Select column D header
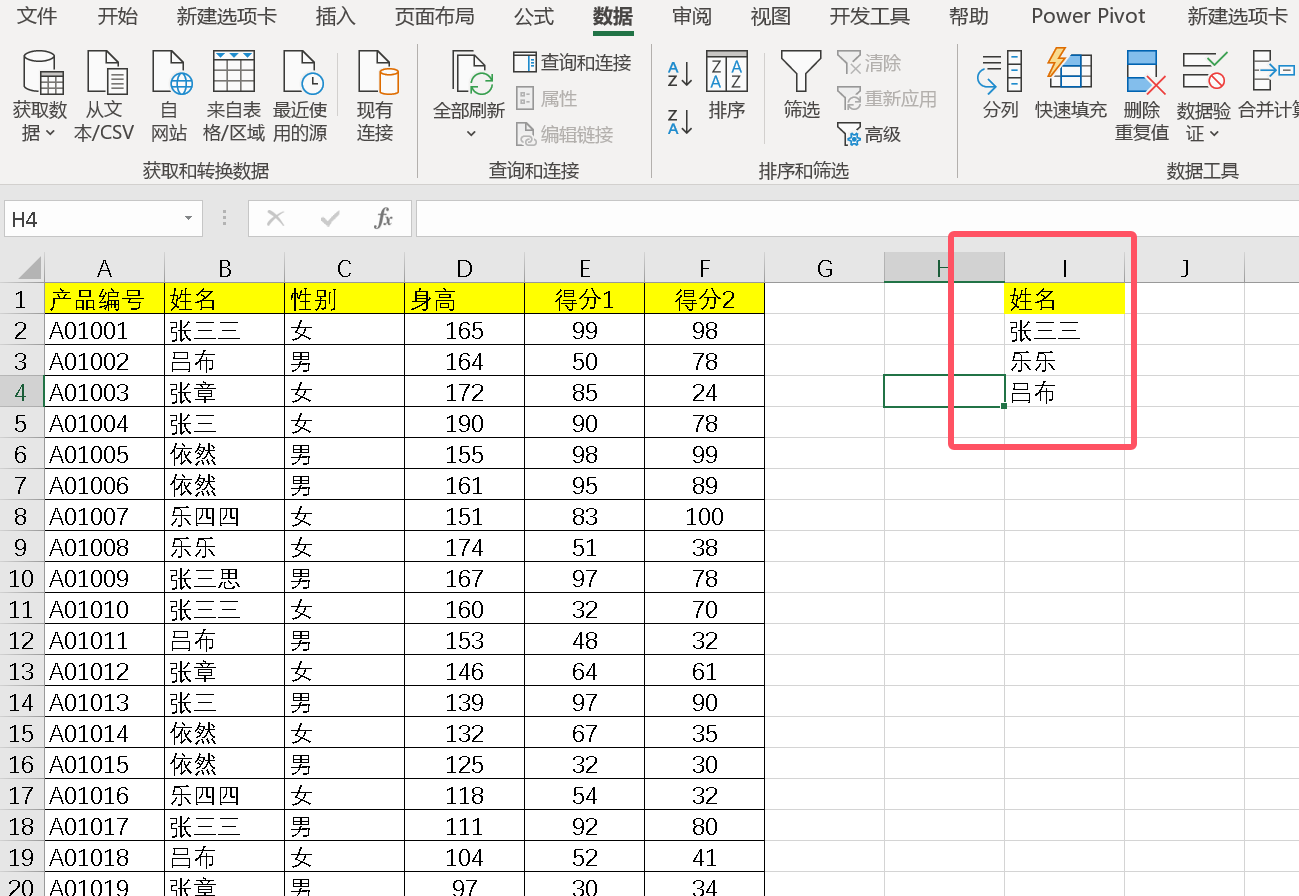Viewport: 1299px width, 896px height. (x=464, y=268)
